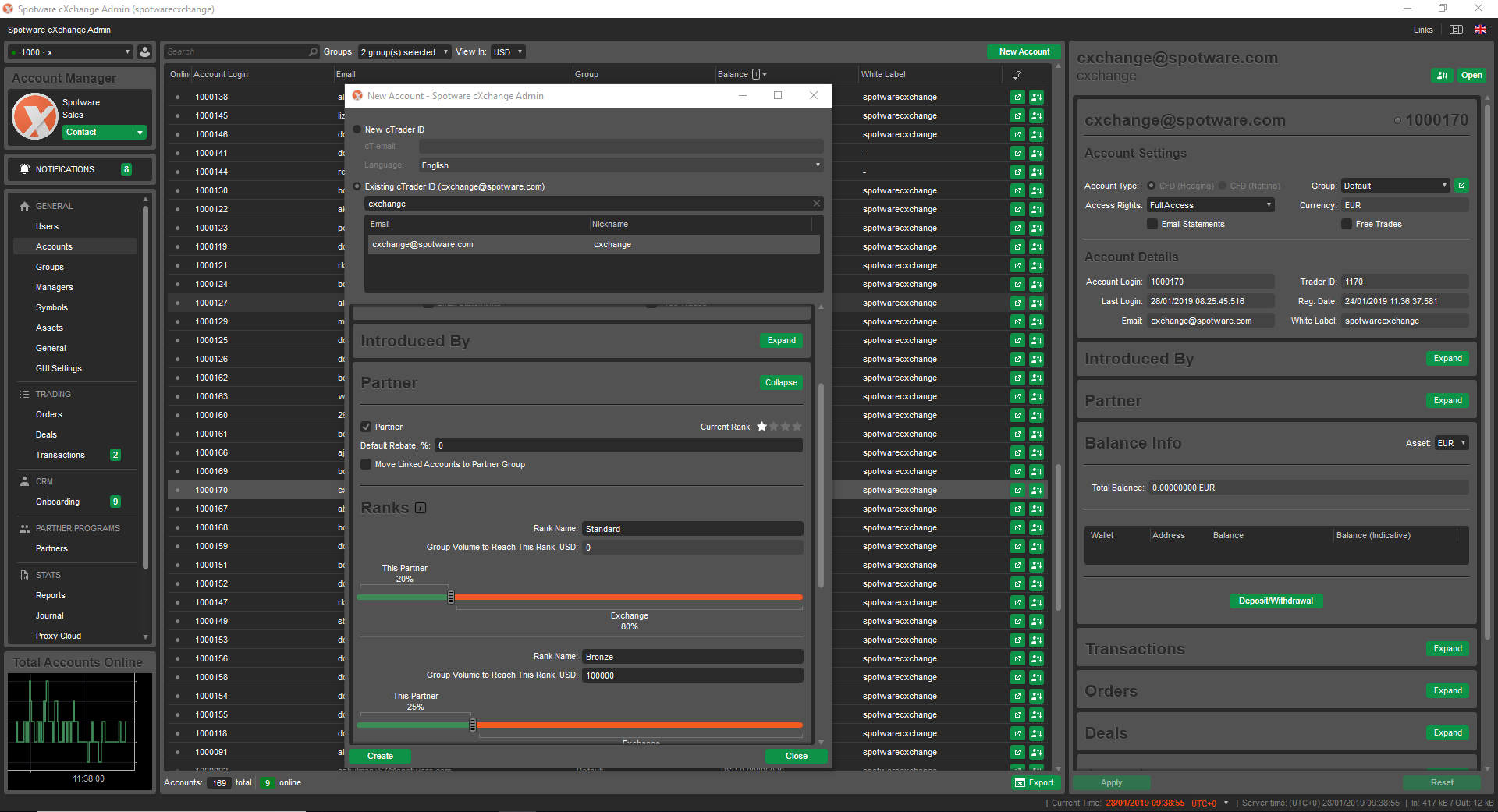Click the column chooser question icon
This screenshot has width=1498, height=812.
1017,75
